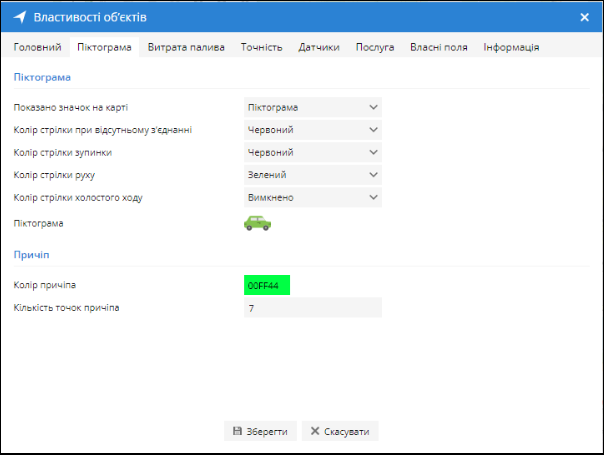Click the Причіп section heading
The image size is (605, 455).
click(32, 255)
